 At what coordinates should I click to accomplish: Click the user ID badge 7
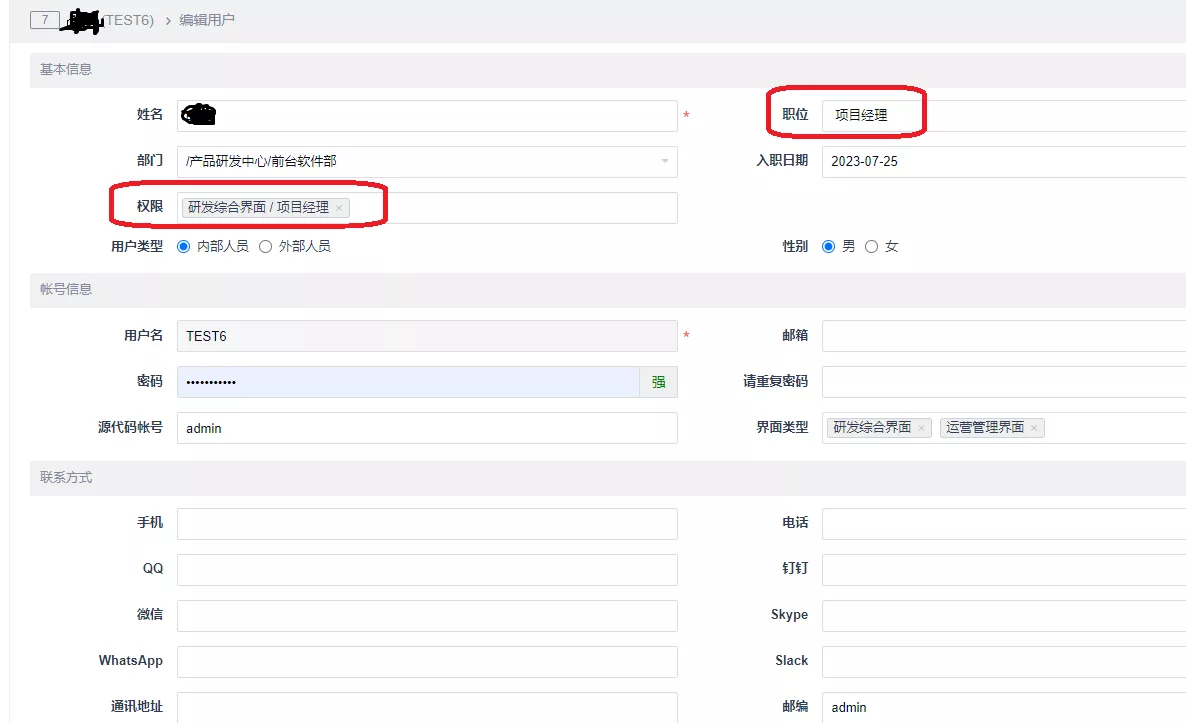(45, 20)
